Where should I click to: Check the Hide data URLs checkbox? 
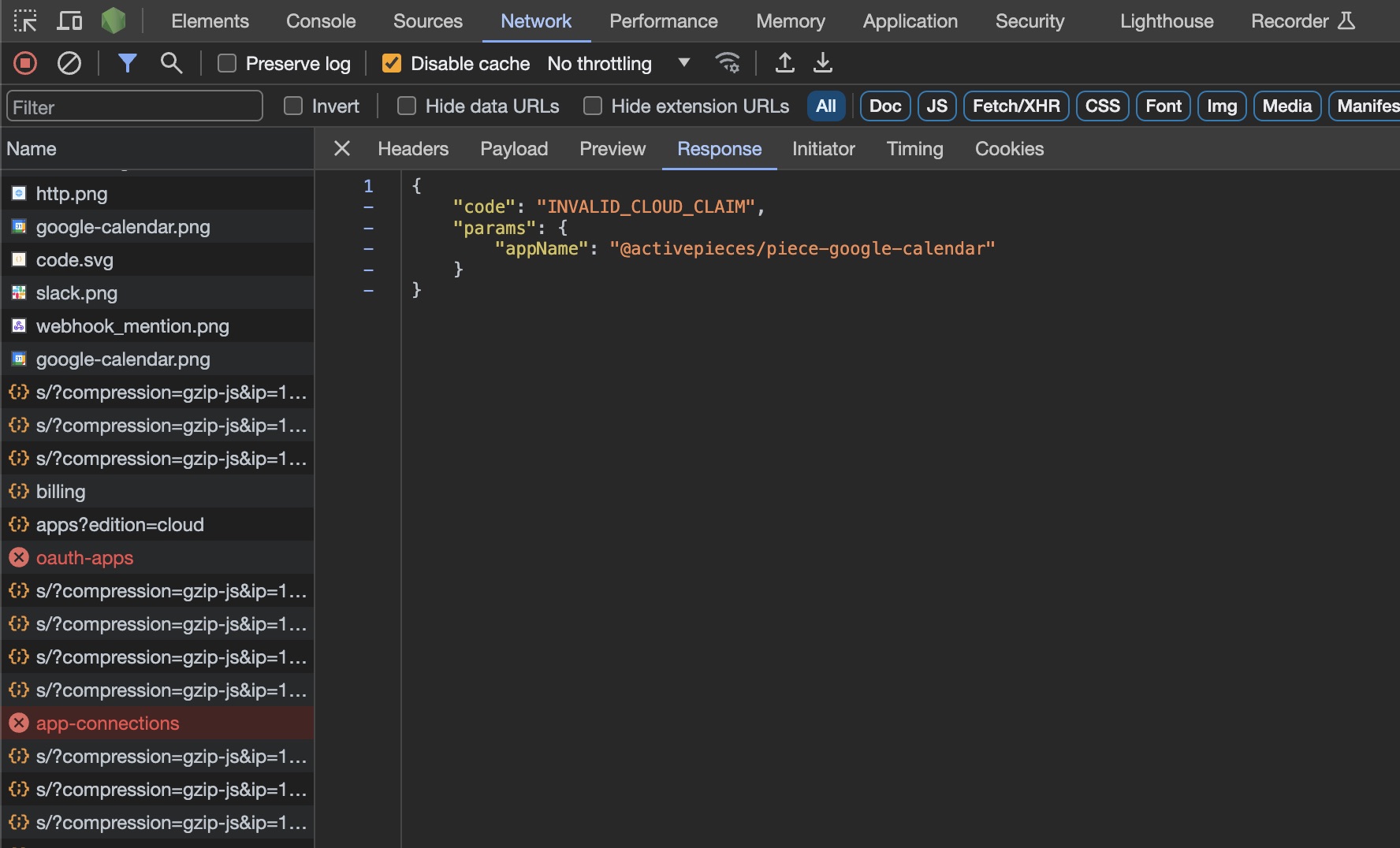407,106
